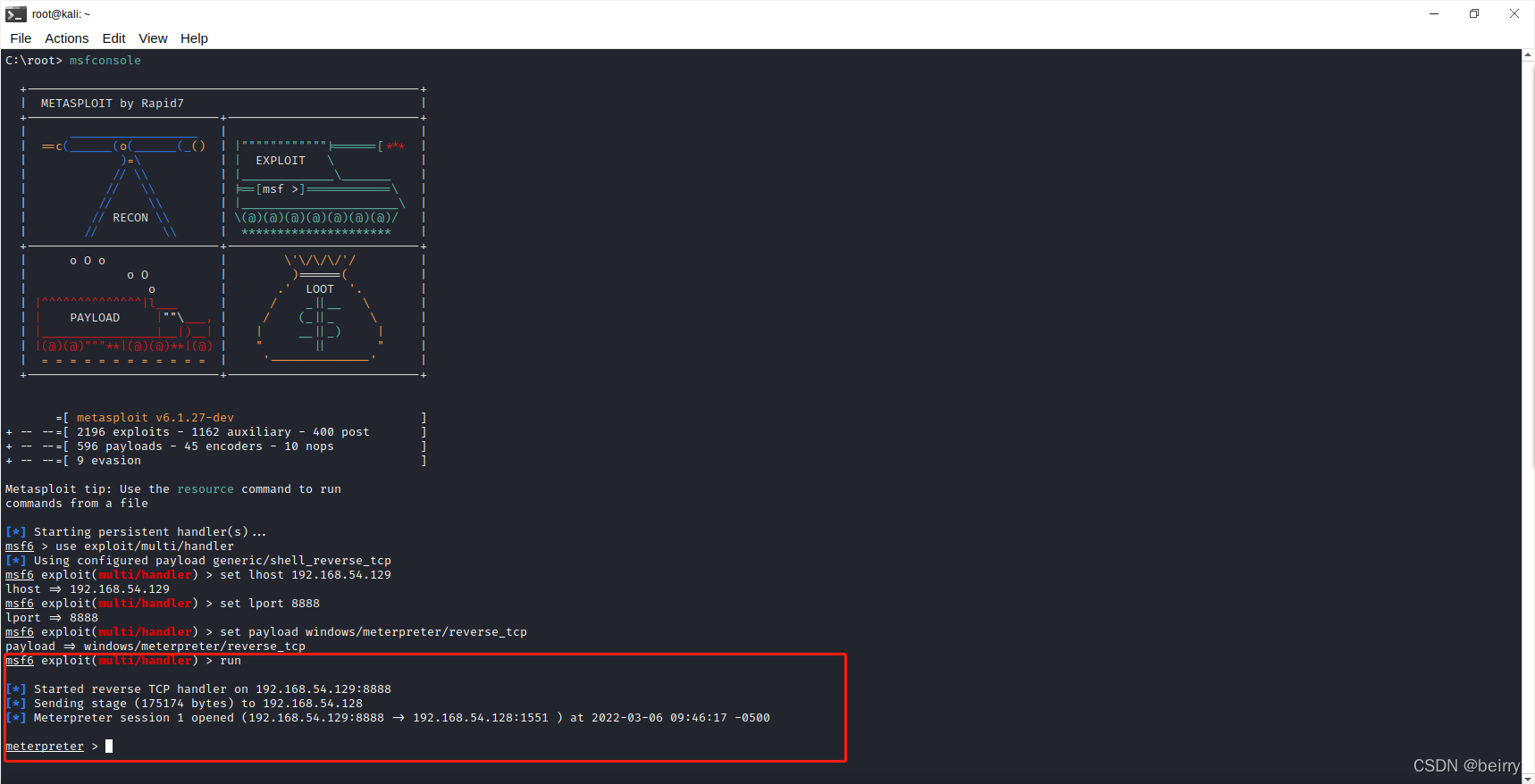Click 'payload => windows/meterpreter/reverse_tcp' output
This screenshot has height=784, width=1535.
coord(155,646)
